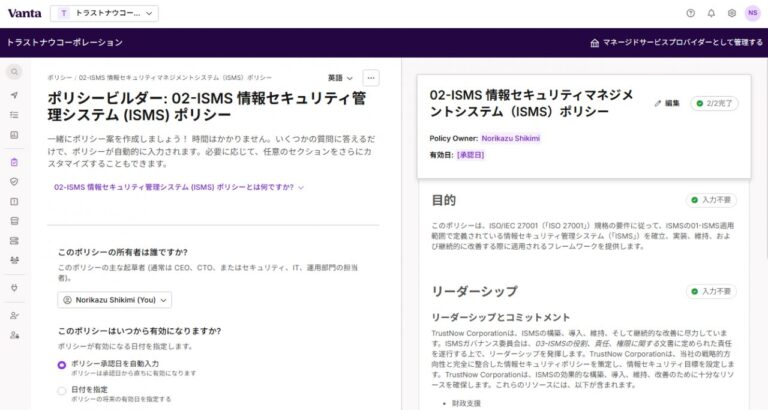Screen dimensions: 768x410
Task: Click the ポリシー breadcrumb link
Action: (59, 77)
